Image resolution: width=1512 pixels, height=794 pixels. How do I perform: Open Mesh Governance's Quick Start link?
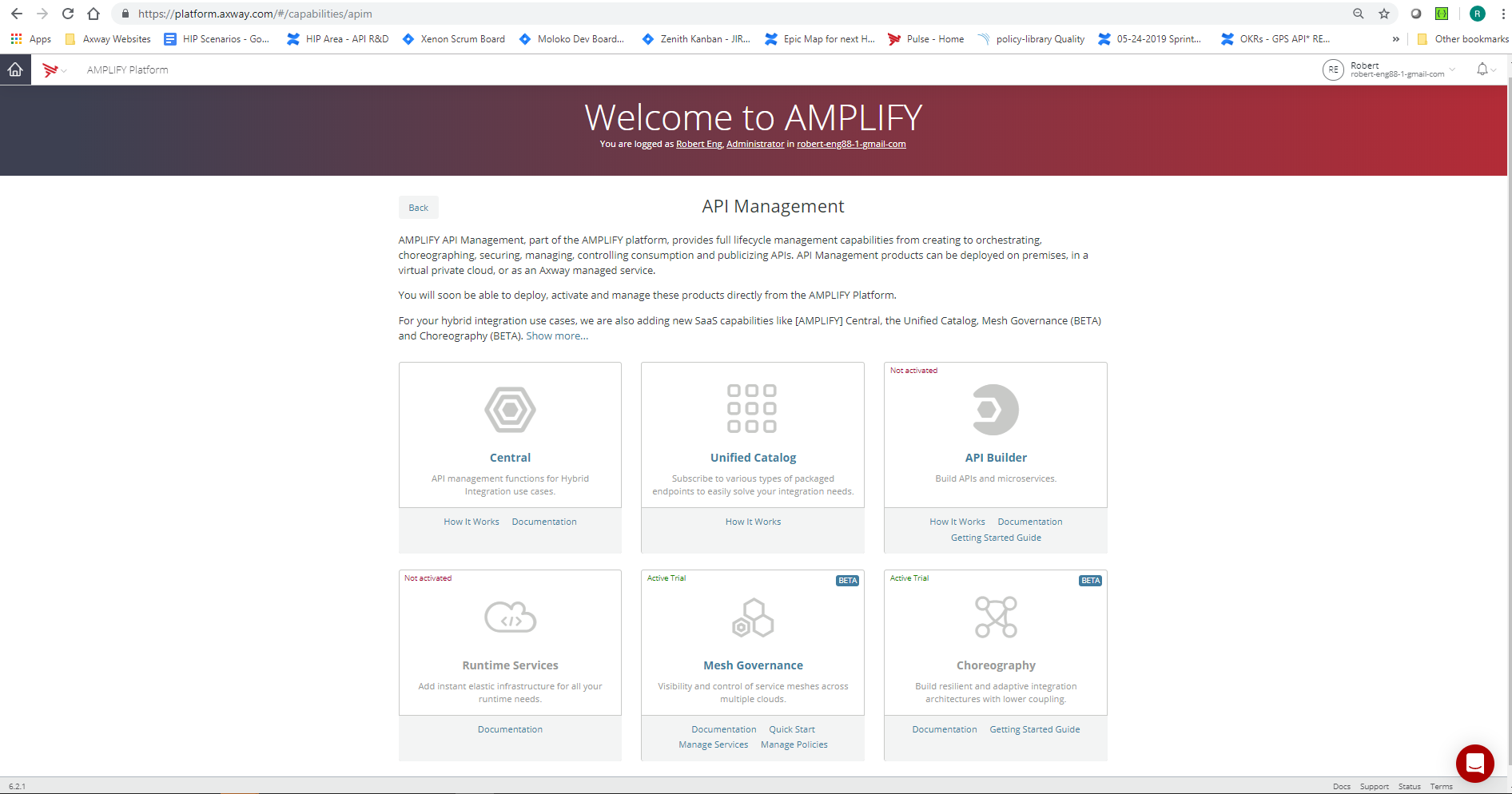click(792, 729)
